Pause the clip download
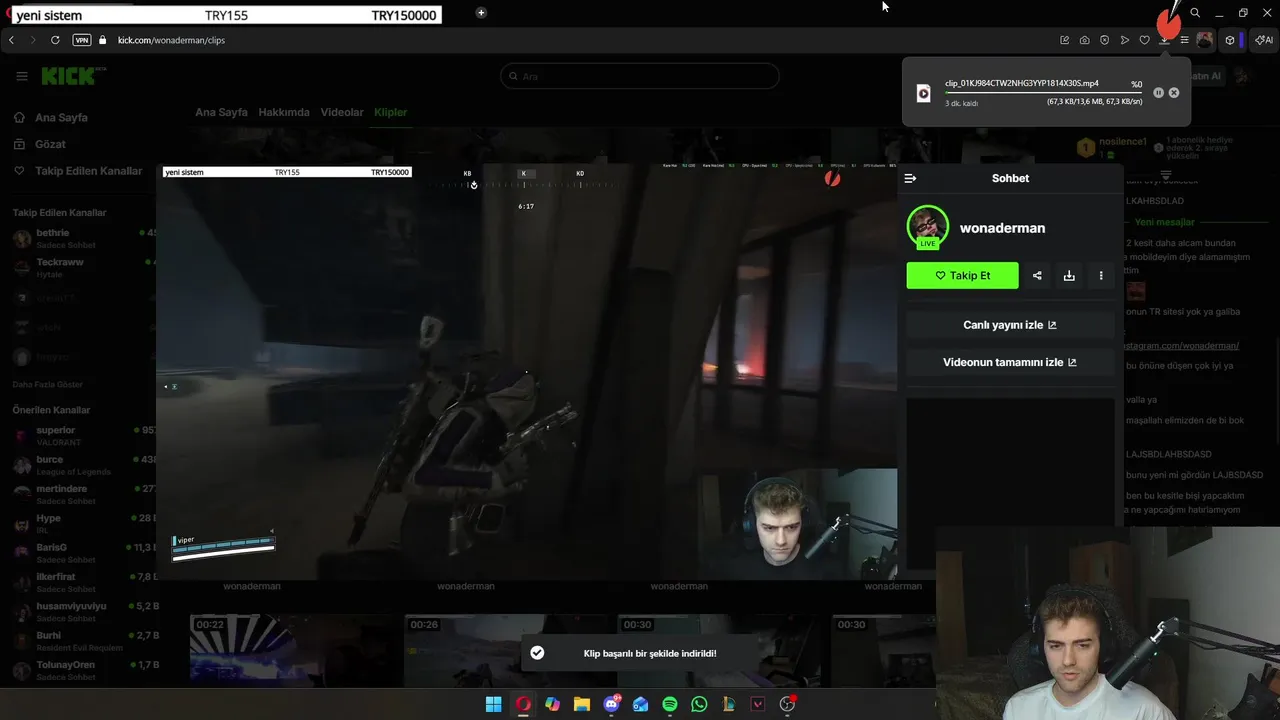Image resolution: width=1280 pixels, height=720 pixels. click(x=1158, y=93)
